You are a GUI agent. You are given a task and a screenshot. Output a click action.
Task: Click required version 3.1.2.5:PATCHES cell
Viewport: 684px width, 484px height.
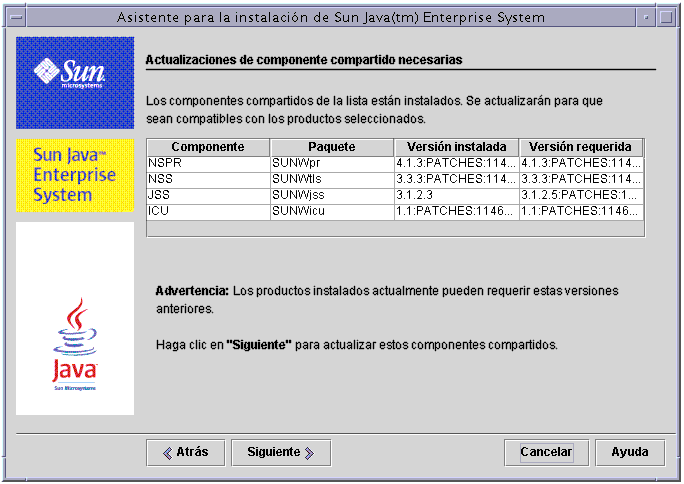[x=581, y=196]
